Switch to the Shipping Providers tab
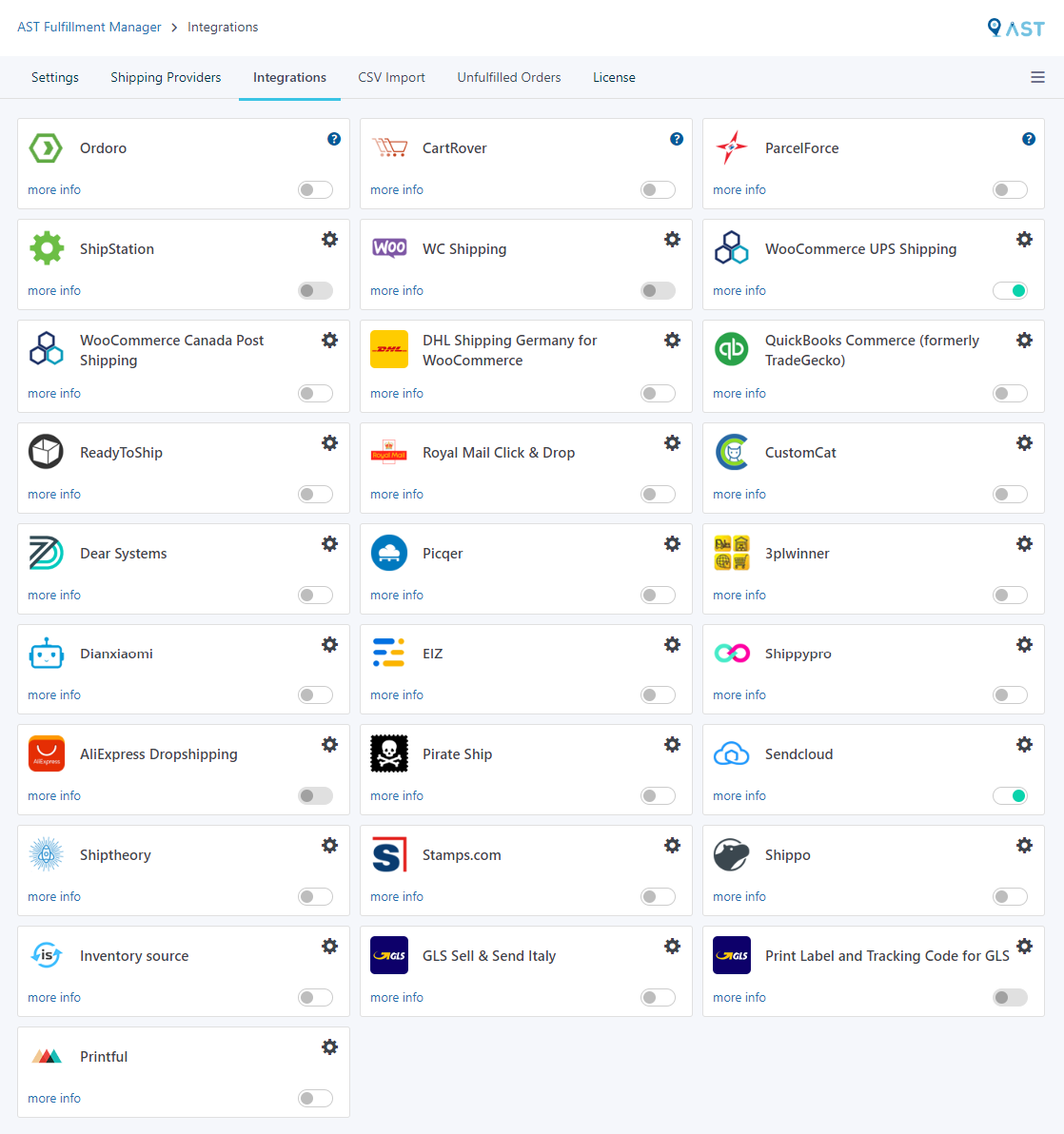 coord(165,77)
